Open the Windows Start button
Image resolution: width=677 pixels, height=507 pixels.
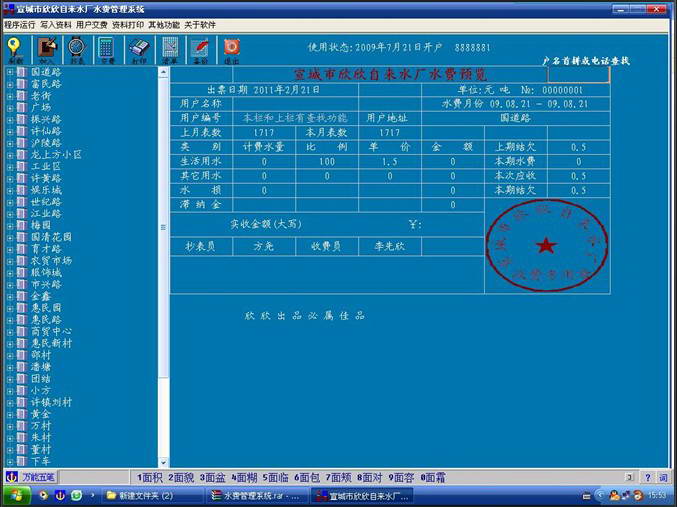pyautogui.click(x=16, y=496)
